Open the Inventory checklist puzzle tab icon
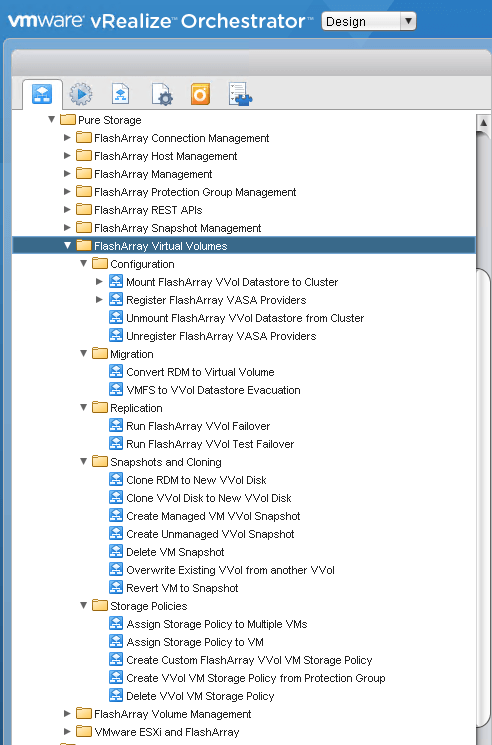This screenshot has width=492, height=745. click(240, 94)
